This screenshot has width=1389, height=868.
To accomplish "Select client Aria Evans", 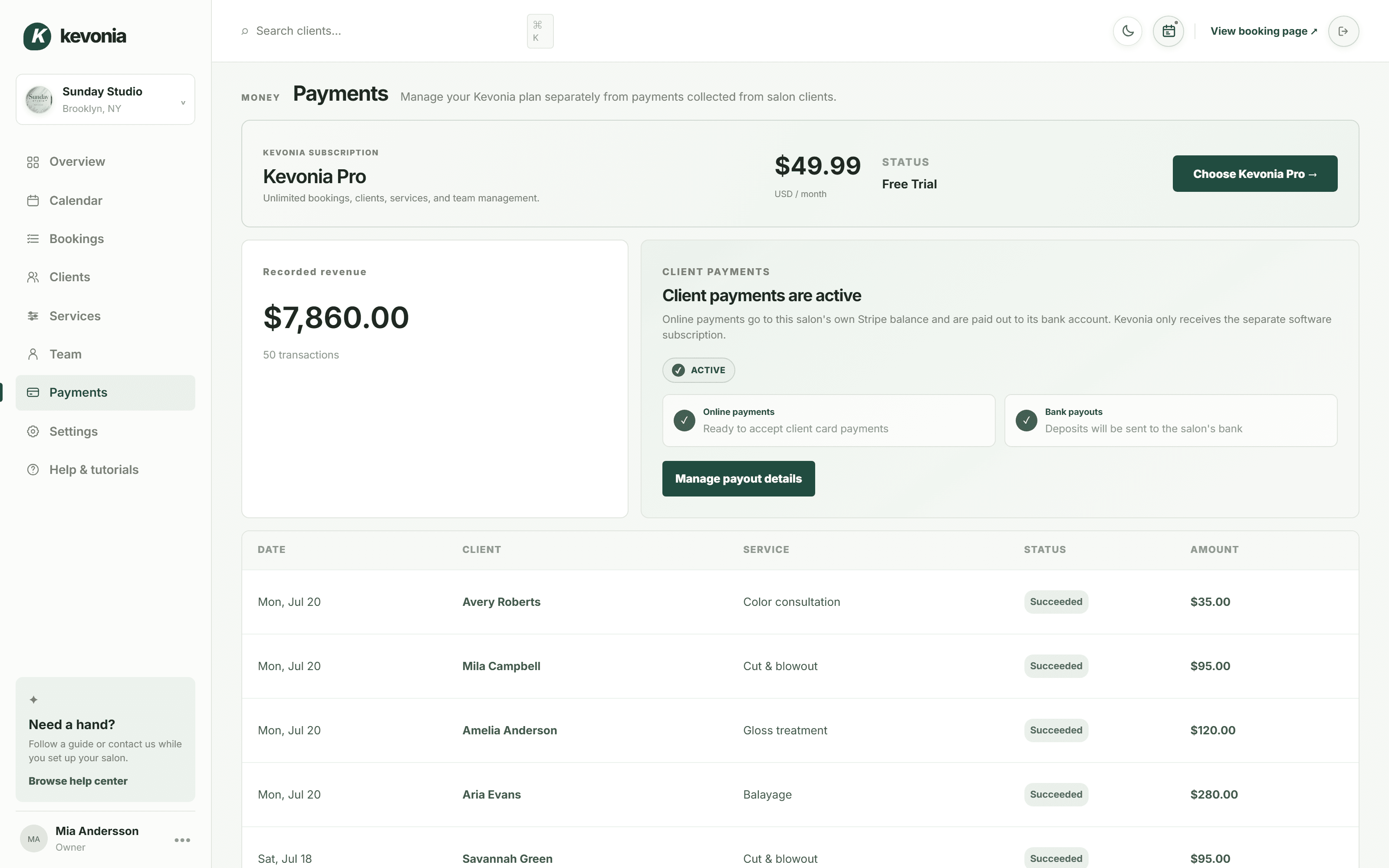I will tap(491, 795).
